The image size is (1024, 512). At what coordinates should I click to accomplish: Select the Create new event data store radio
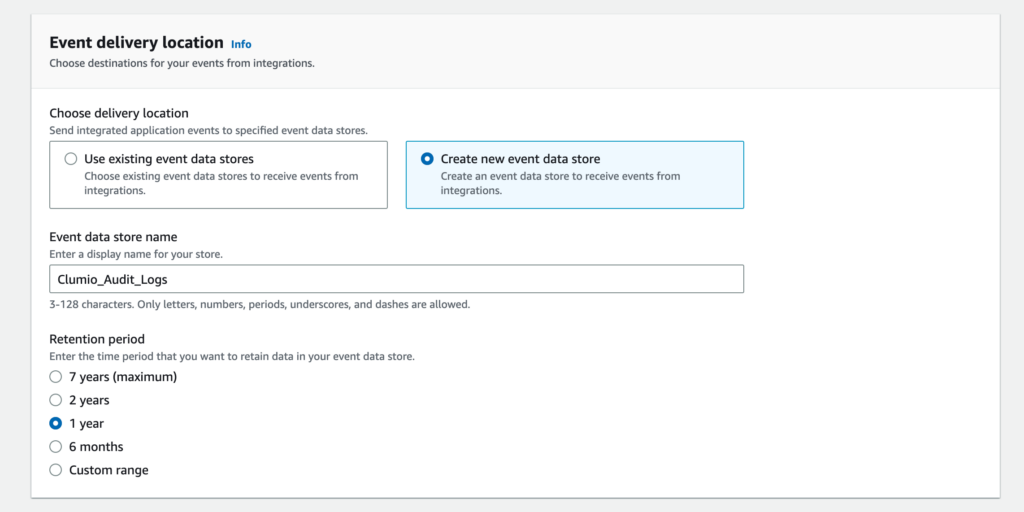pyautogui.click(x=427, y=159)
